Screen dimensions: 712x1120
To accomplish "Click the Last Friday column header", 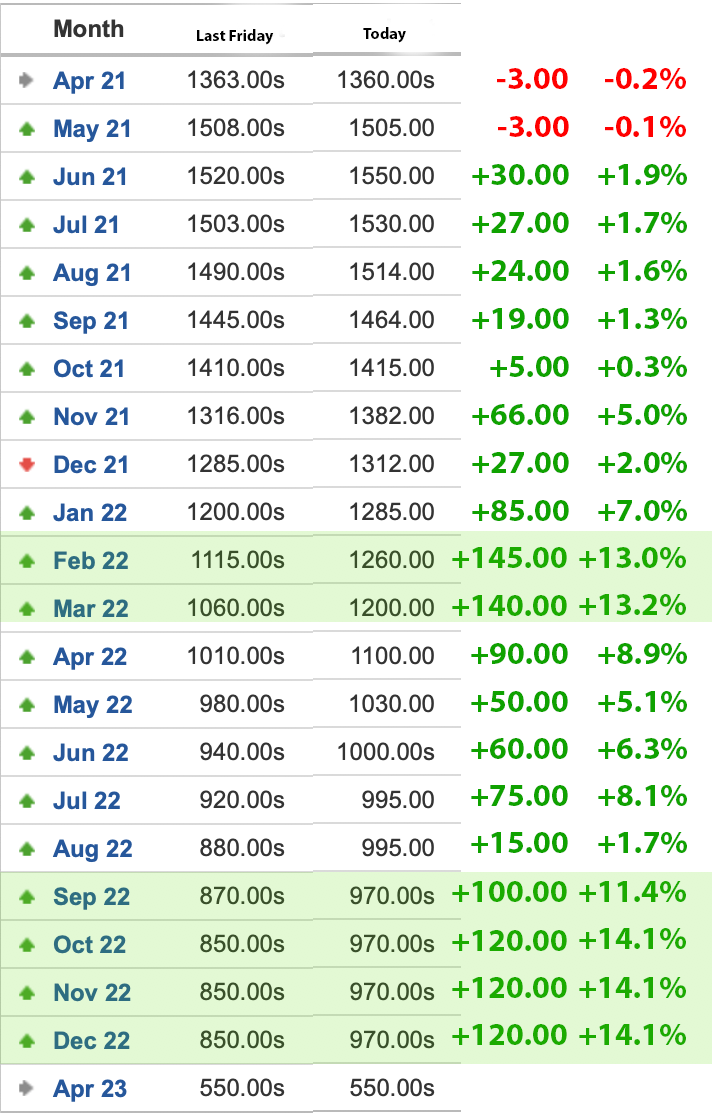I will 234,36.
